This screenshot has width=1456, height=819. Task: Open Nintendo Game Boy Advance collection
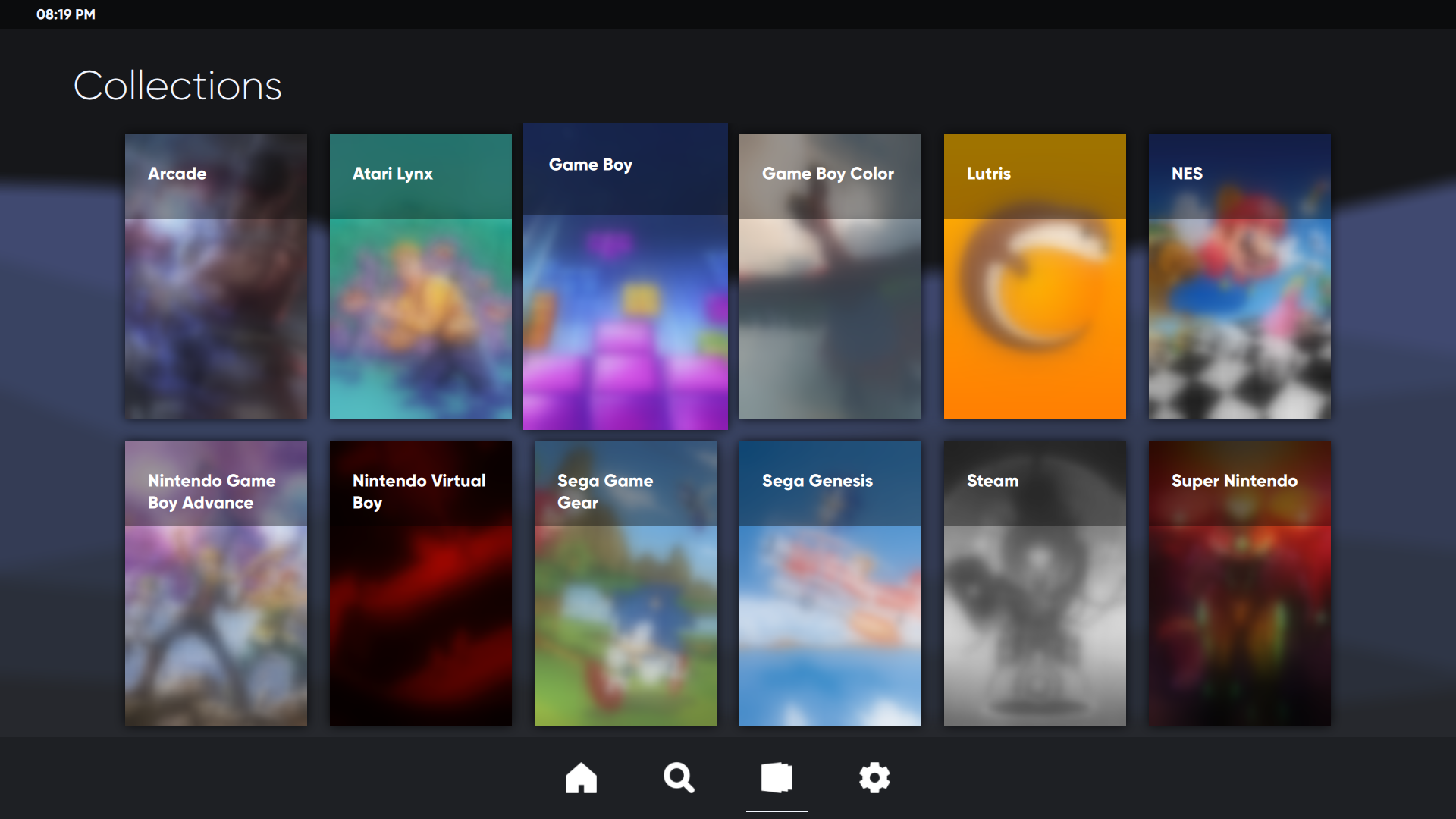click(x=216, y=583)
